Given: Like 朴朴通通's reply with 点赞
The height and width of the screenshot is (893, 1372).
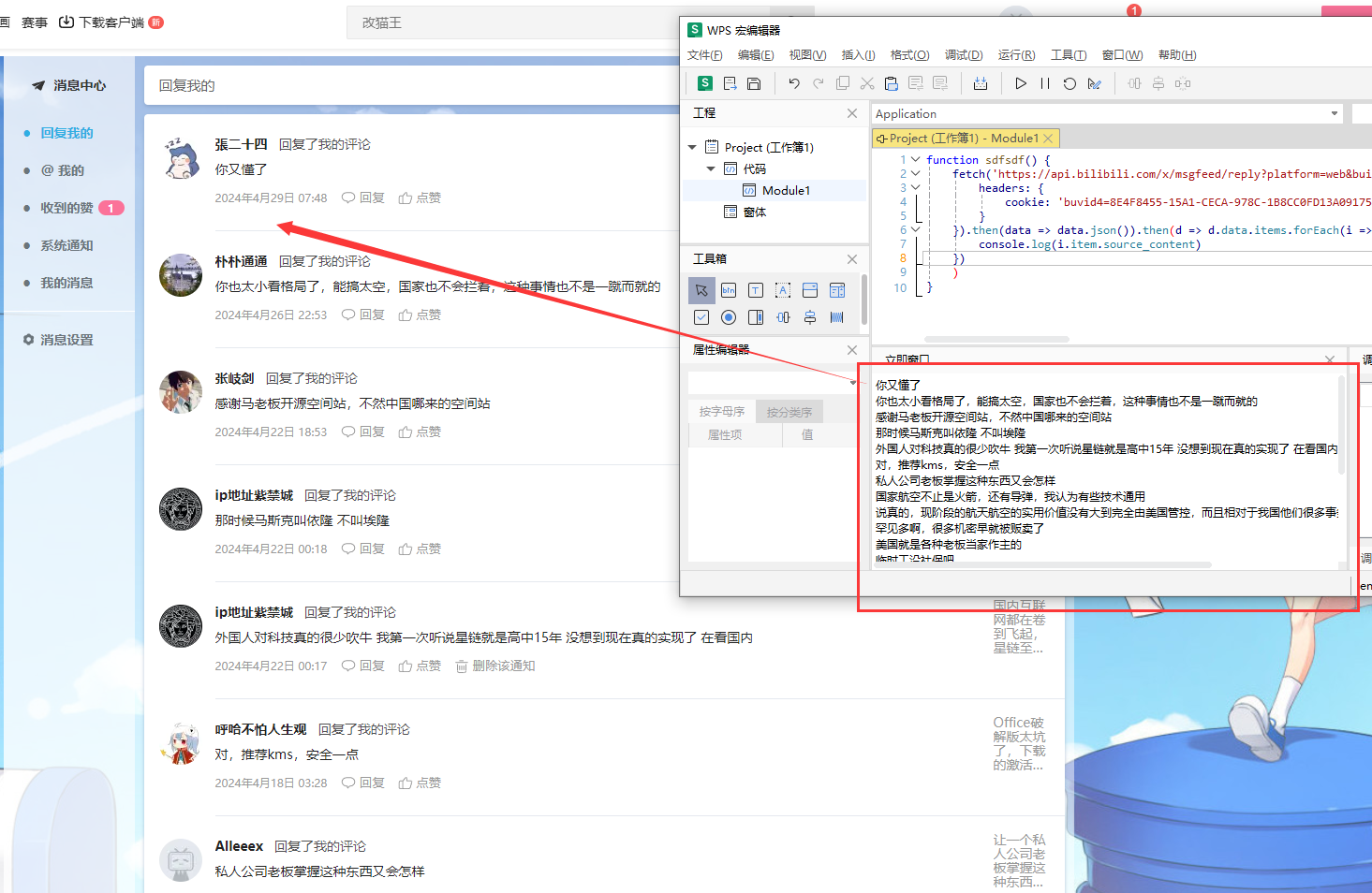Looking at the screenshot, I should tap(420, 315).
